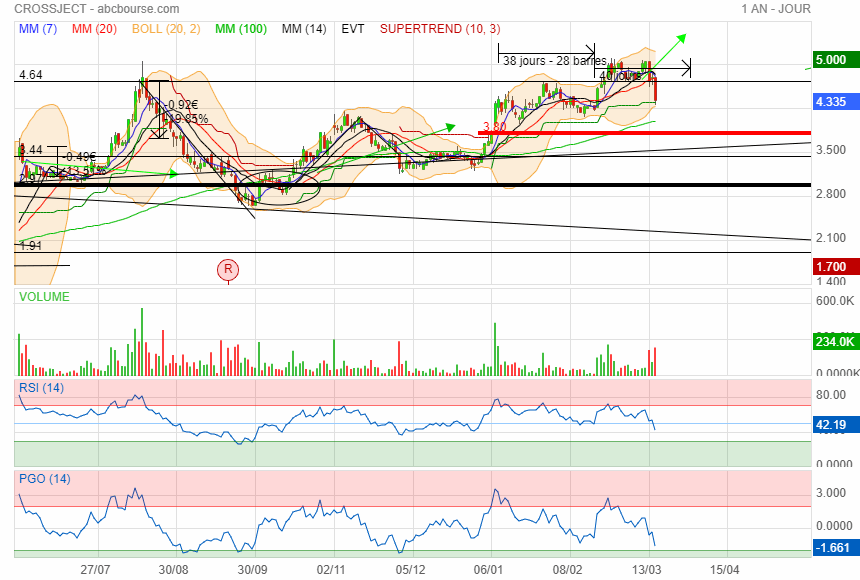Click the -1.661 PGO value tag
The image size is (860, 580).
[x=834, y=548]
